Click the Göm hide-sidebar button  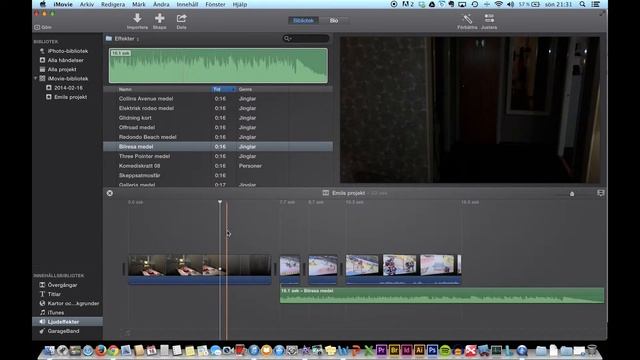pyautogui.click(x=43, y=27)
